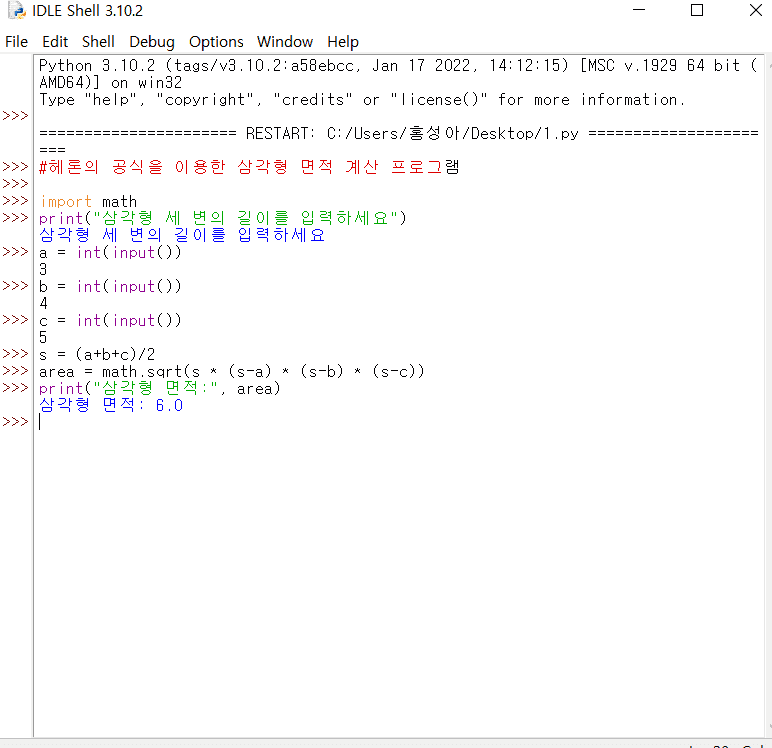Viewport: 772px width, 748px height.
Task: Close the IDLE Shell window
Action: (756, 10)
